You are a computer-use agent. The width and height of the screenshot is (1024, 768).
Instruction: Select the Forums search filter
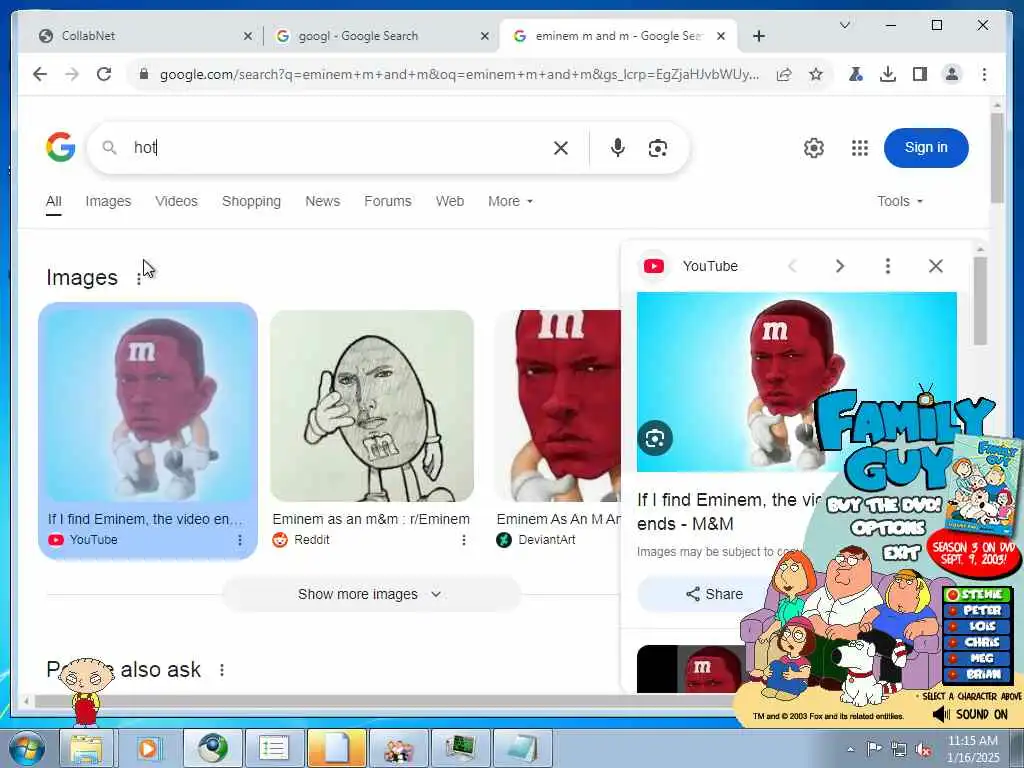[x=388, y=201]
